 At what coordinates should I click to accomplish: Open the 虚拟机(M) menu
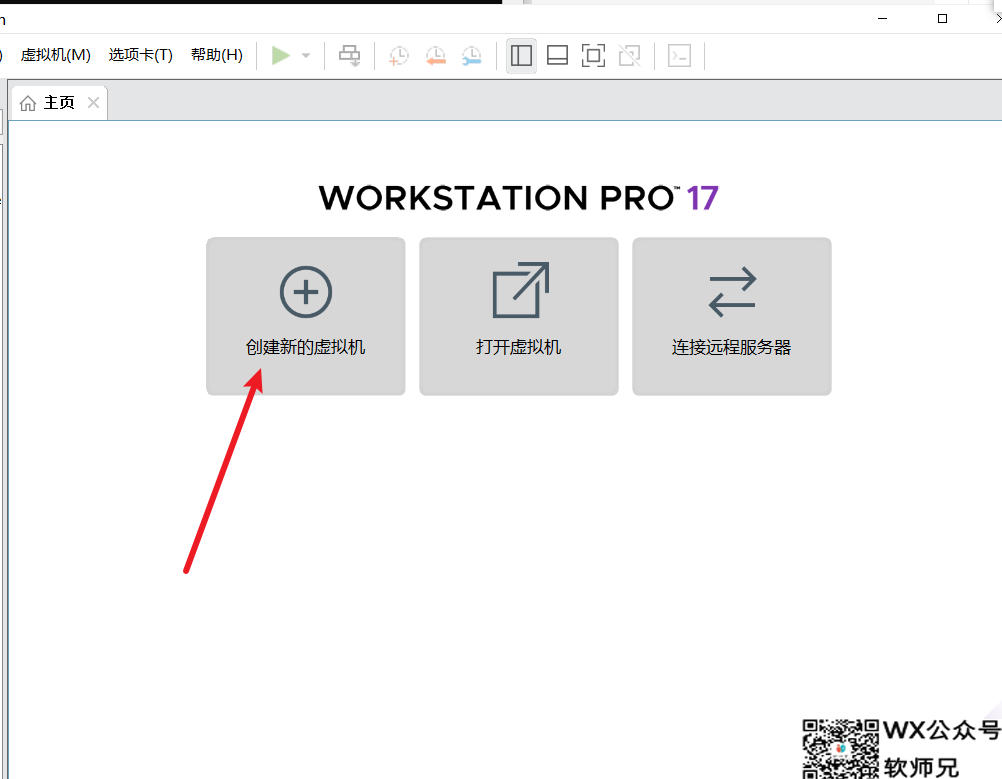tap(56, 55)
